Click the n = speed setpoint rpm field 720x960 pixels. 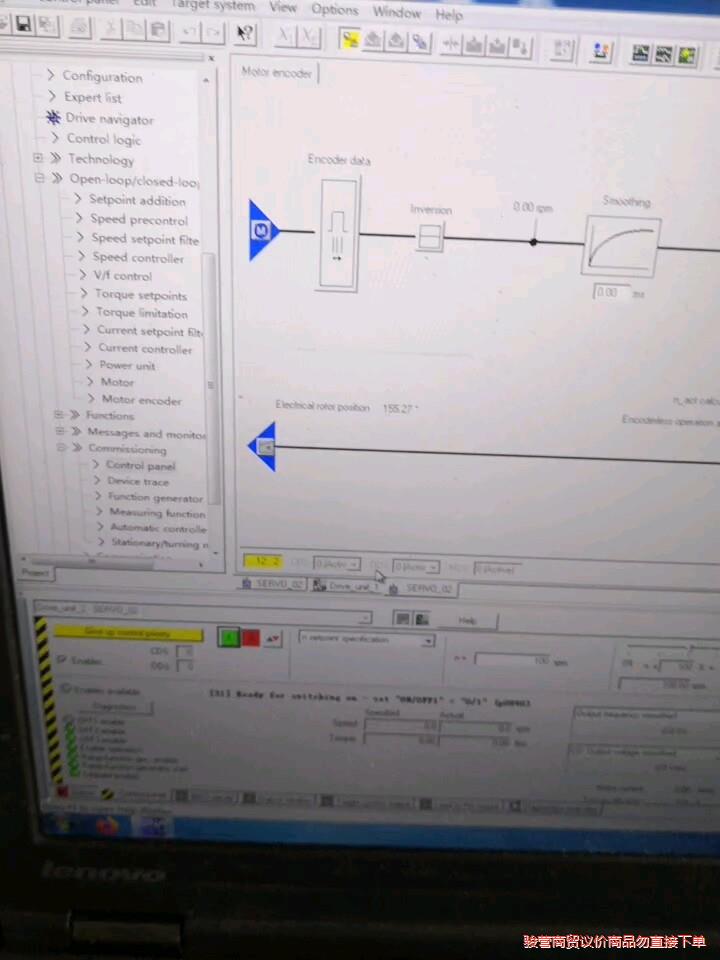[x=513, y=660]
